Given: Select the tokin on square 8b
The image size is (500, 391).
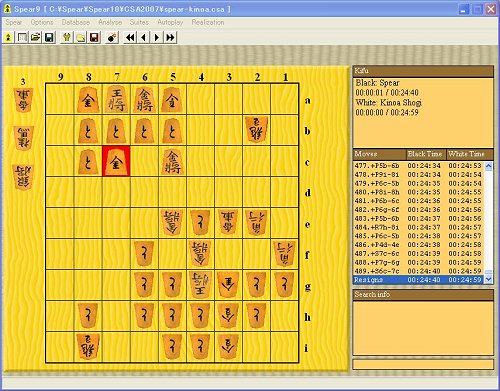Looking at the screenshot, I should 88,130.
